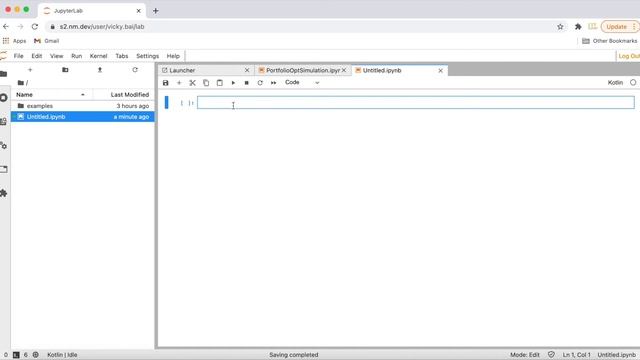640x360 pixels.
Task: Go back in the browser
Action: click(x=6, y=27)
